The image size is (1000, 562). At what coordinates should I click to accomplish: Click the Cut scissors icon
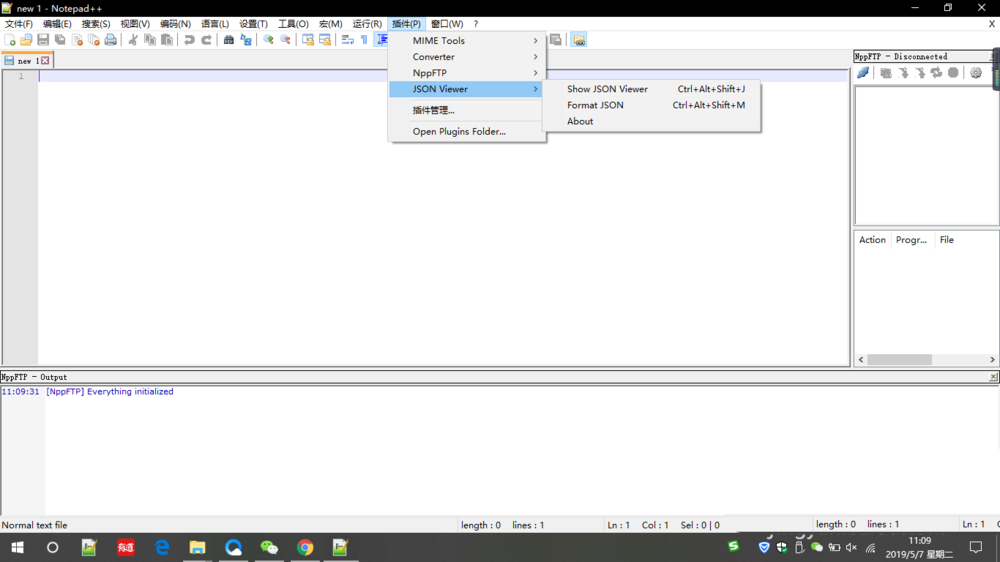click(133, 40)
